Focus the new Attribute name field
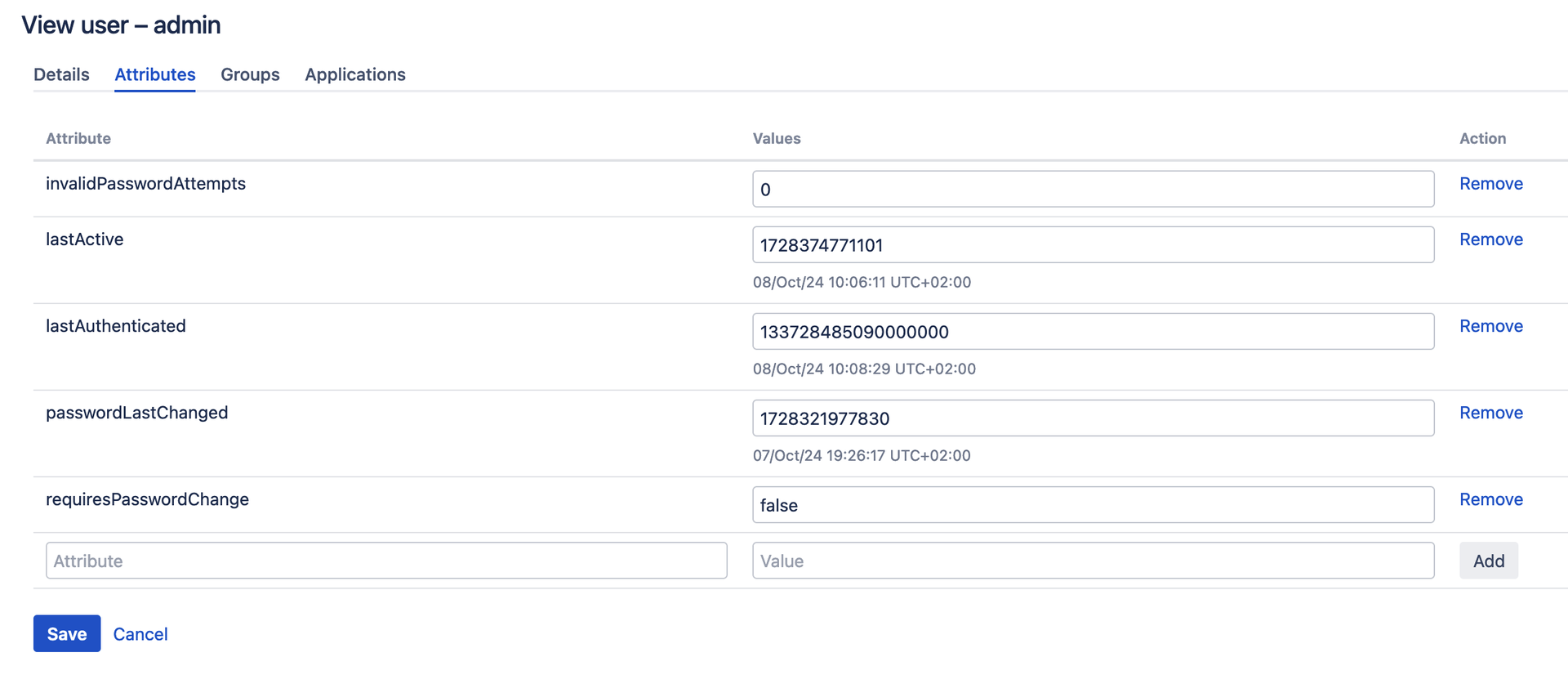 (x=386, y=561)
